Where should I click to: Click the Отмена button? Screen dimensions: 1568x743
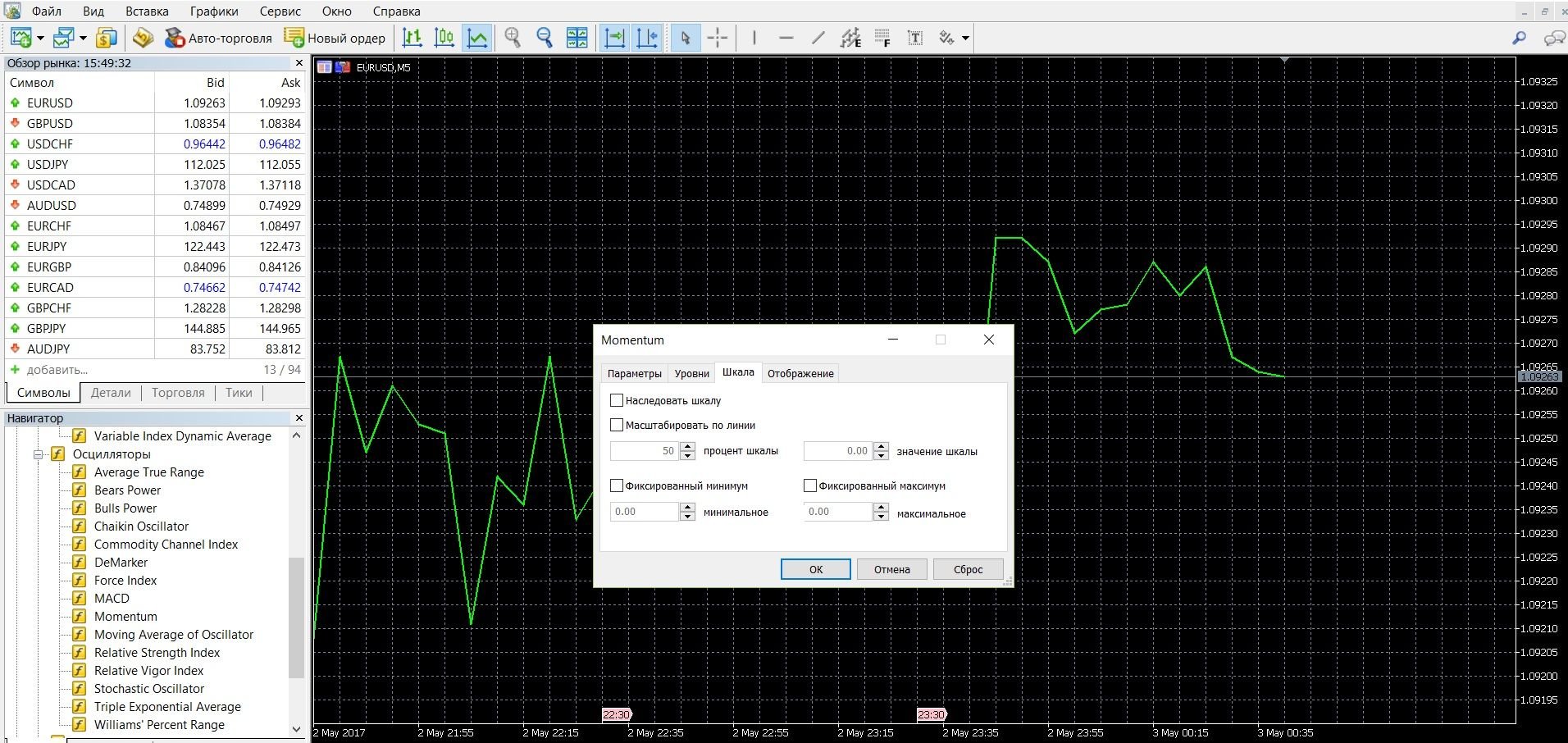coord(892,569)
